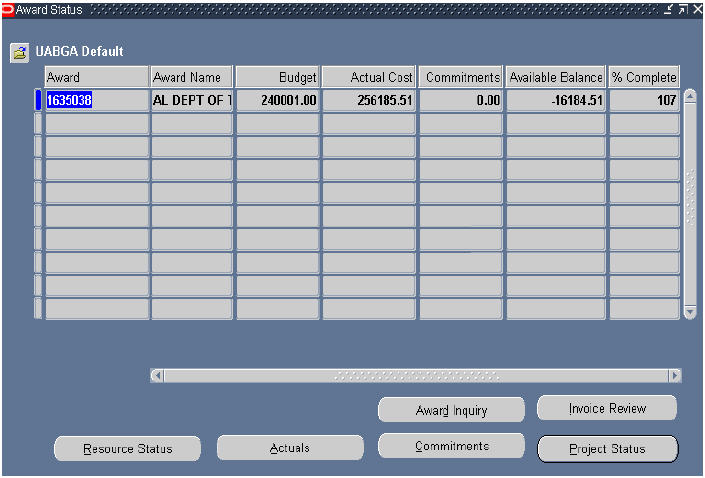Click Actual Cost value 256185.51

click(368, 100)
